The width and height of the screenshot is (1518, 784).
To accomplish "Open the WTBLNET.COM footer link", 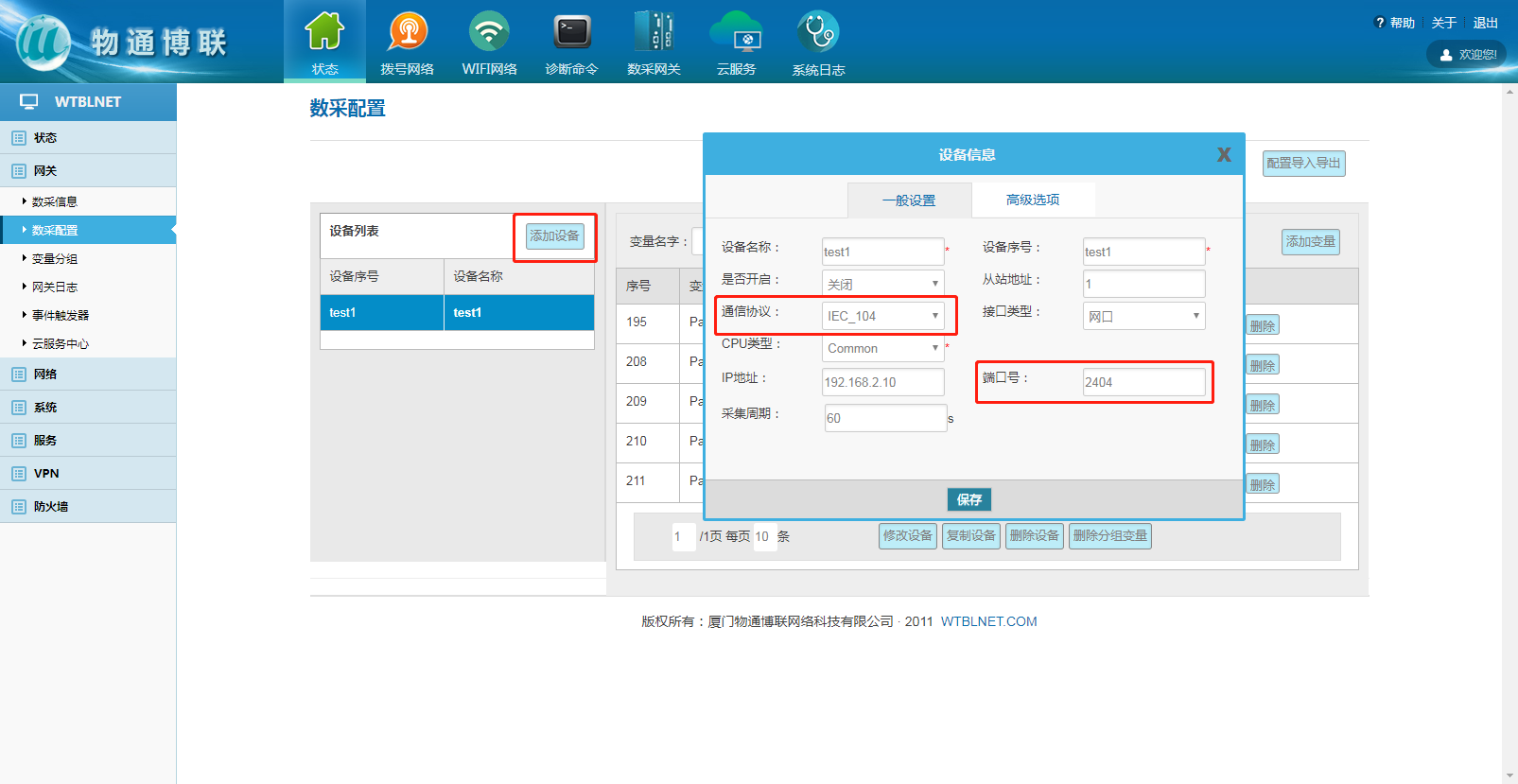I will click(x=988, y=621).
